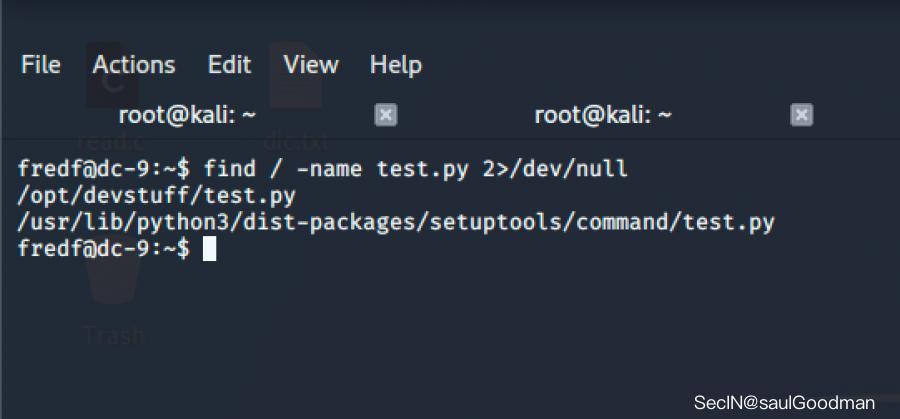The image size is (900, 419).
Task: Open the File menu
Action: coord(41,65)
